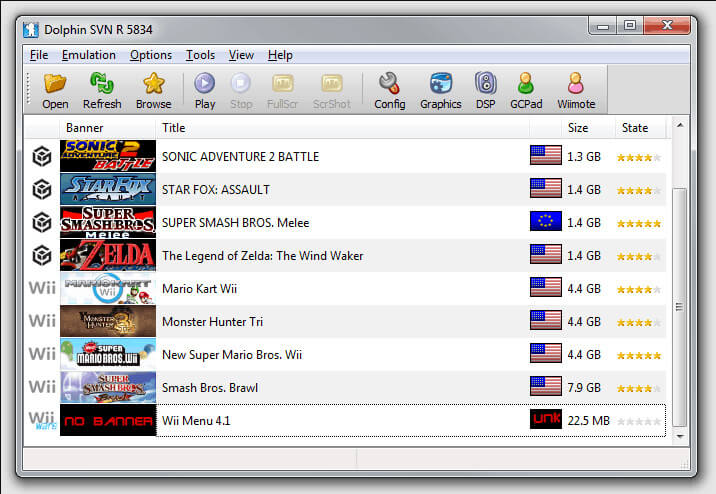The height and width of the screenshot is (494, 716).
Task: Refresh the game list
Action: click(x=102, y=91)
